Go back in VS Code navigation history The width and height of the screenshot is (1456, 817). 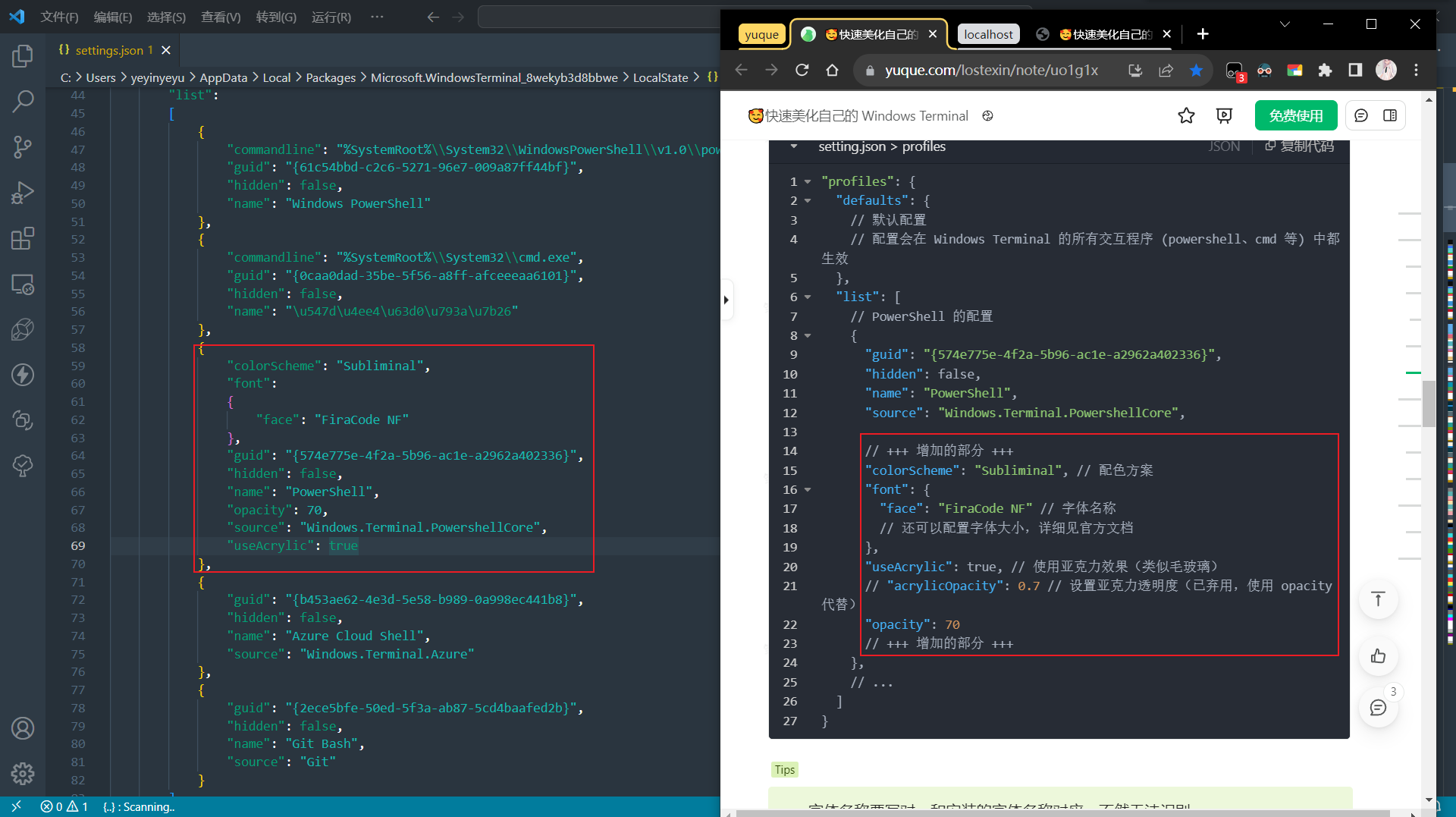pos(433,17)
